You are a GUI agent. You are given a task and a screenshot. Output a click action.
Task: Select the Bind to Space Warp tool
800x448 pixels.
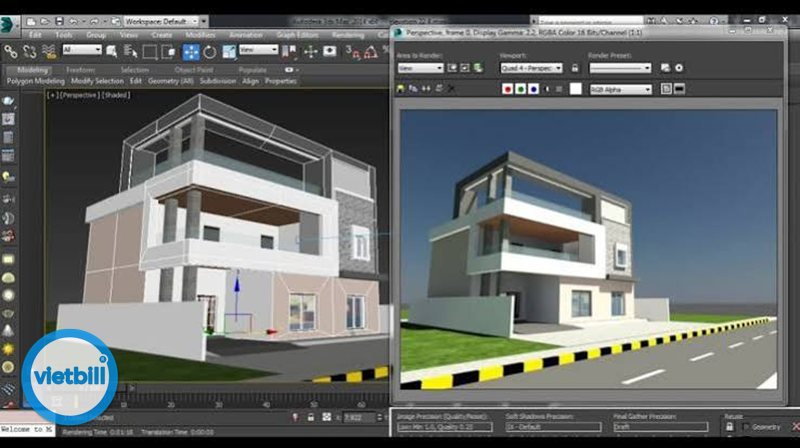click(49, 51)
